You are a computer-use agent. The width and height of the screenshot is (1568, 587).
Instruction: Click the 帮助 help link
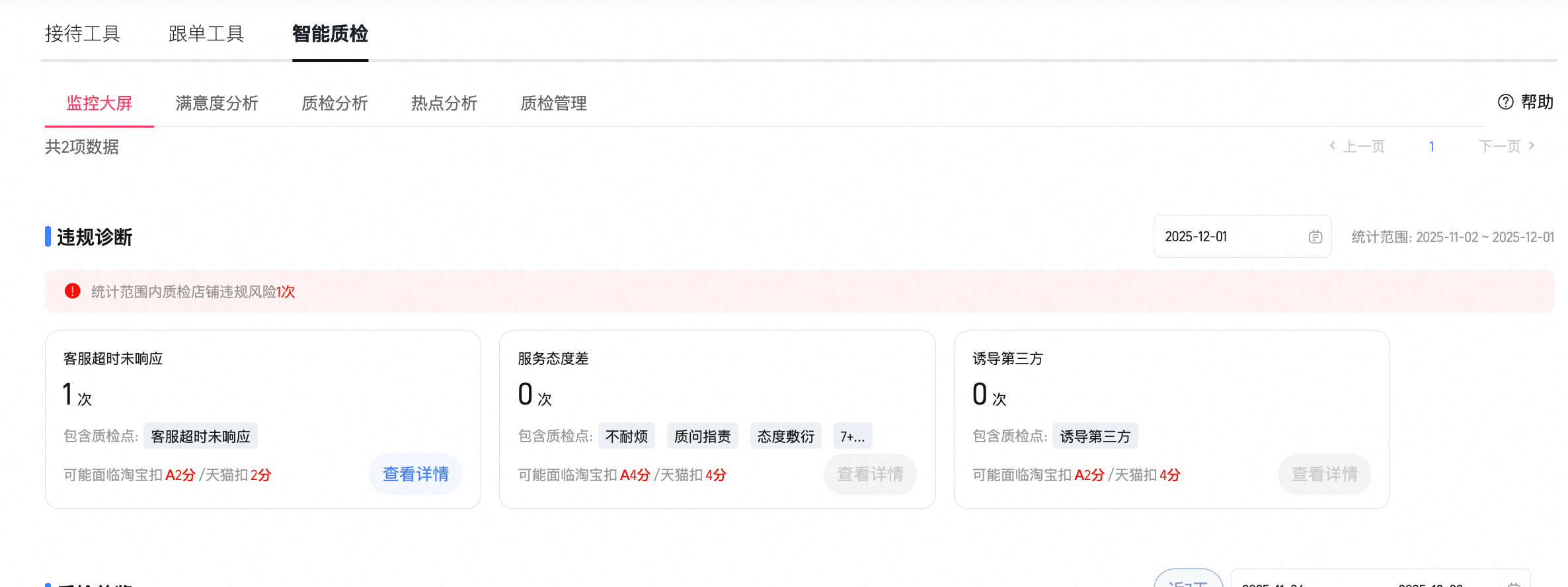point(1537,102)
